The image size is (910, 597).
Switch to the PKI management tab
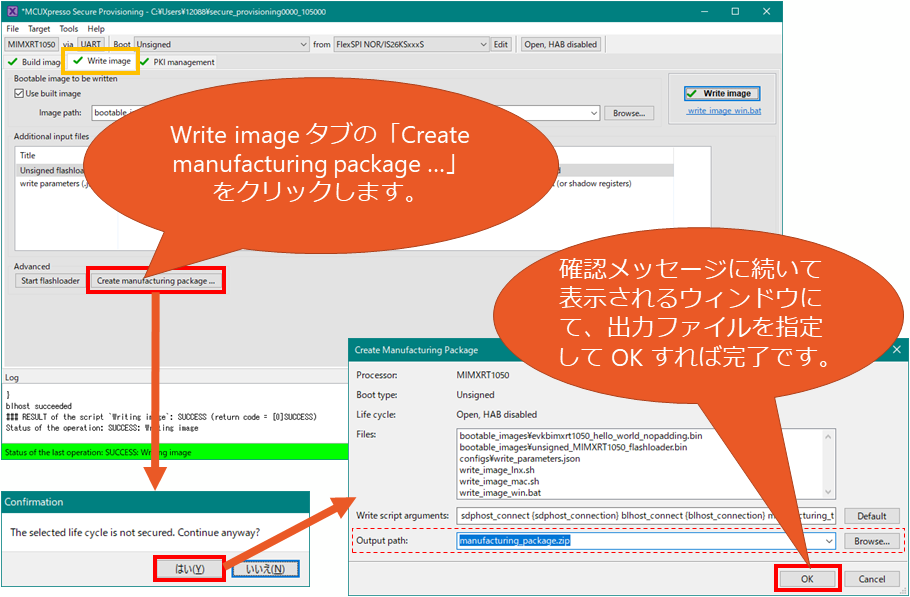point(177,62)
